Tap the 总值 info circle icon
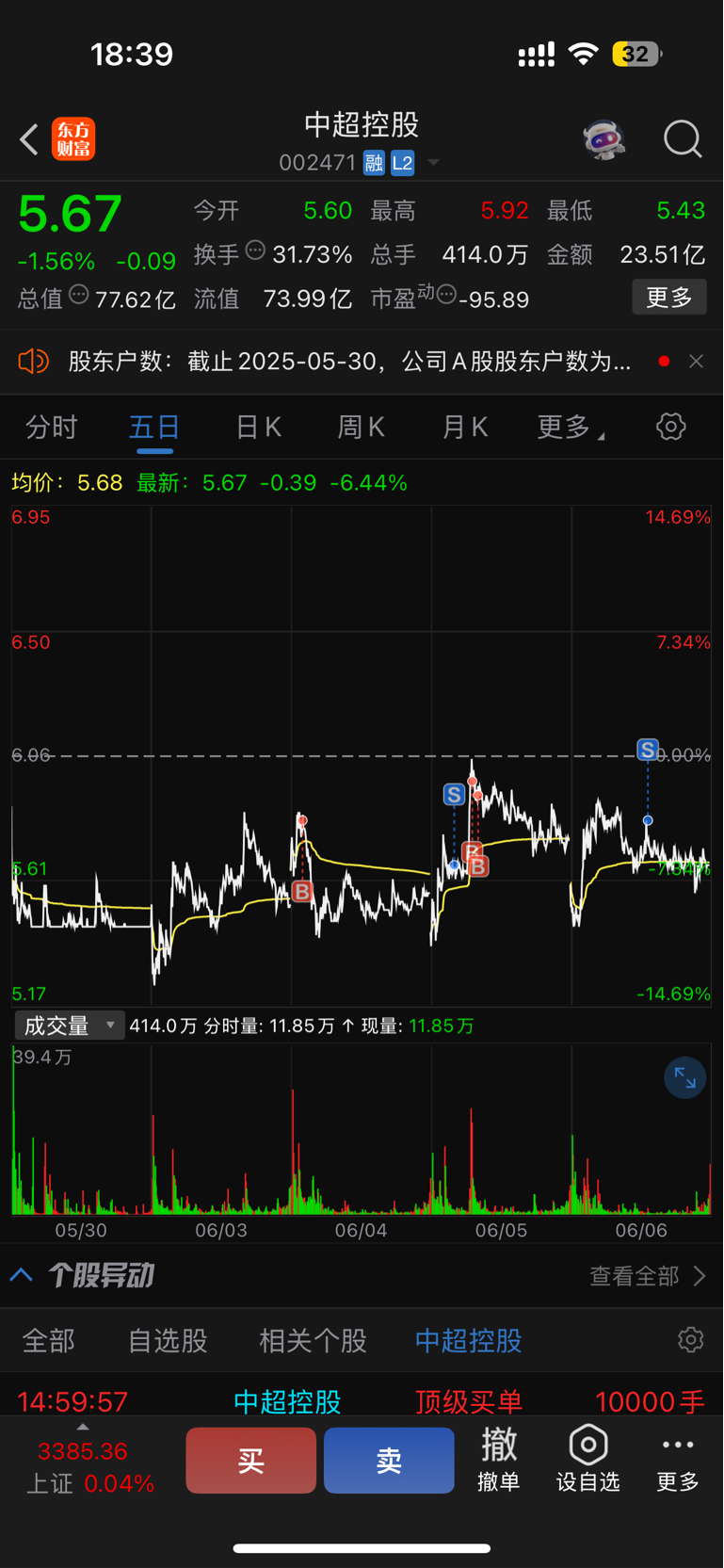724x1568 pixels. [79, 295]
